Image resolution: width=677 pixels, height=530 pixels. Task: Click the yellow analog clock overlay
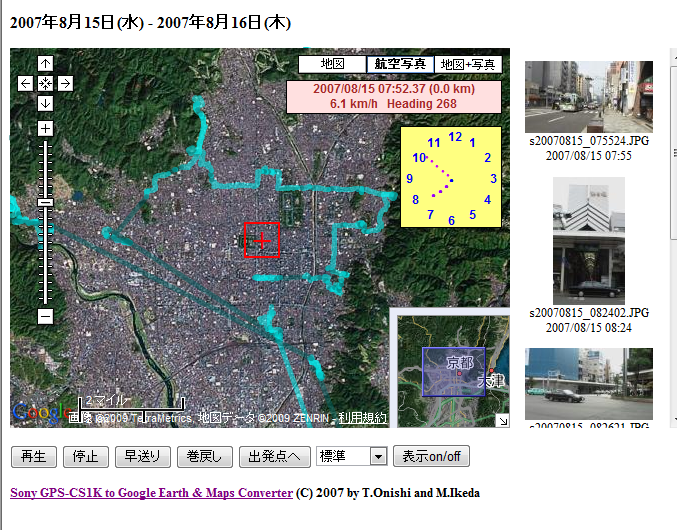tap(451, 177)
